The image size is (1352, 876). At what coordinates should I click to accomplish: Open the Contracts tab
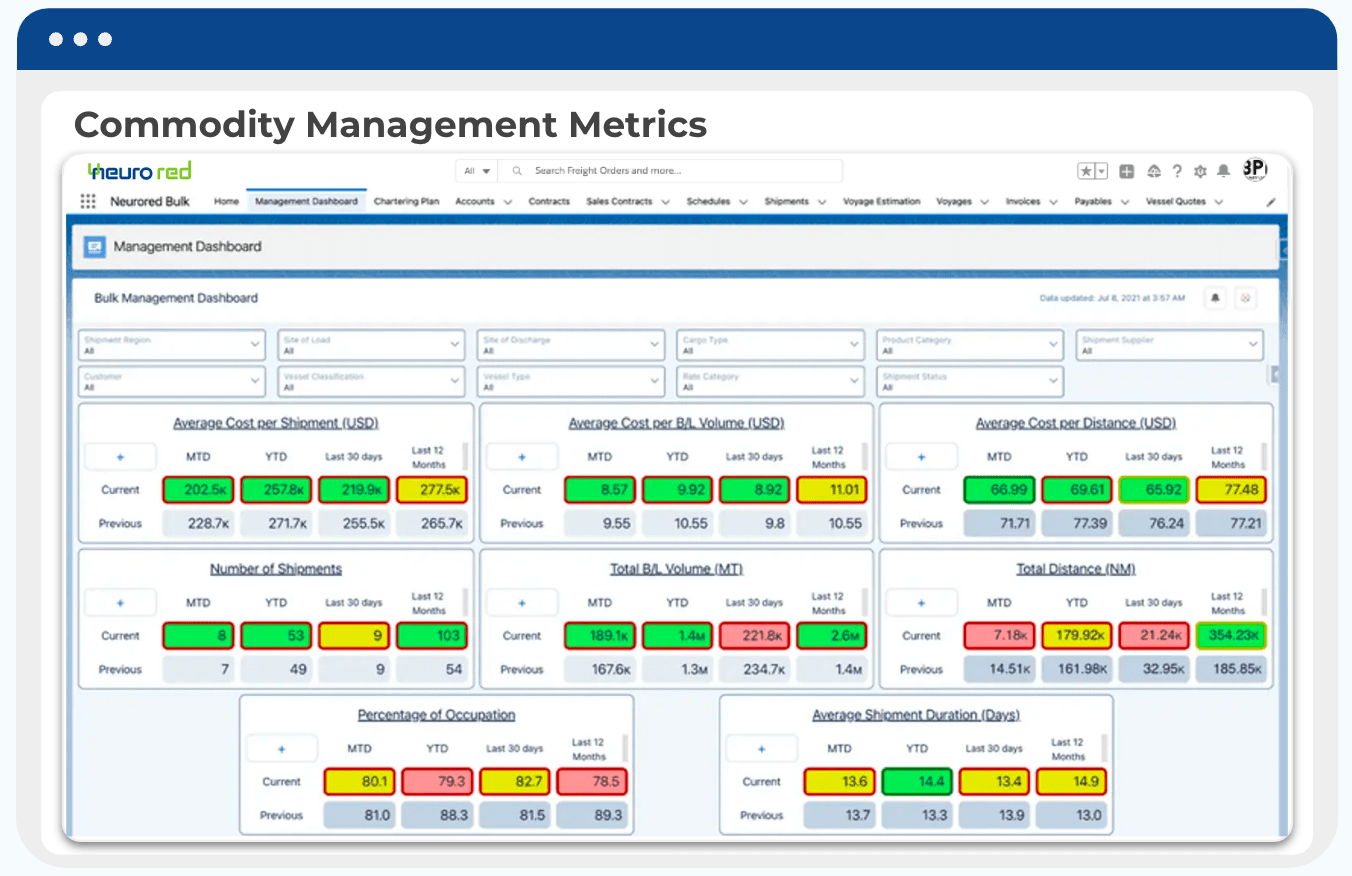pyautogui.click(x=549, y=202)
